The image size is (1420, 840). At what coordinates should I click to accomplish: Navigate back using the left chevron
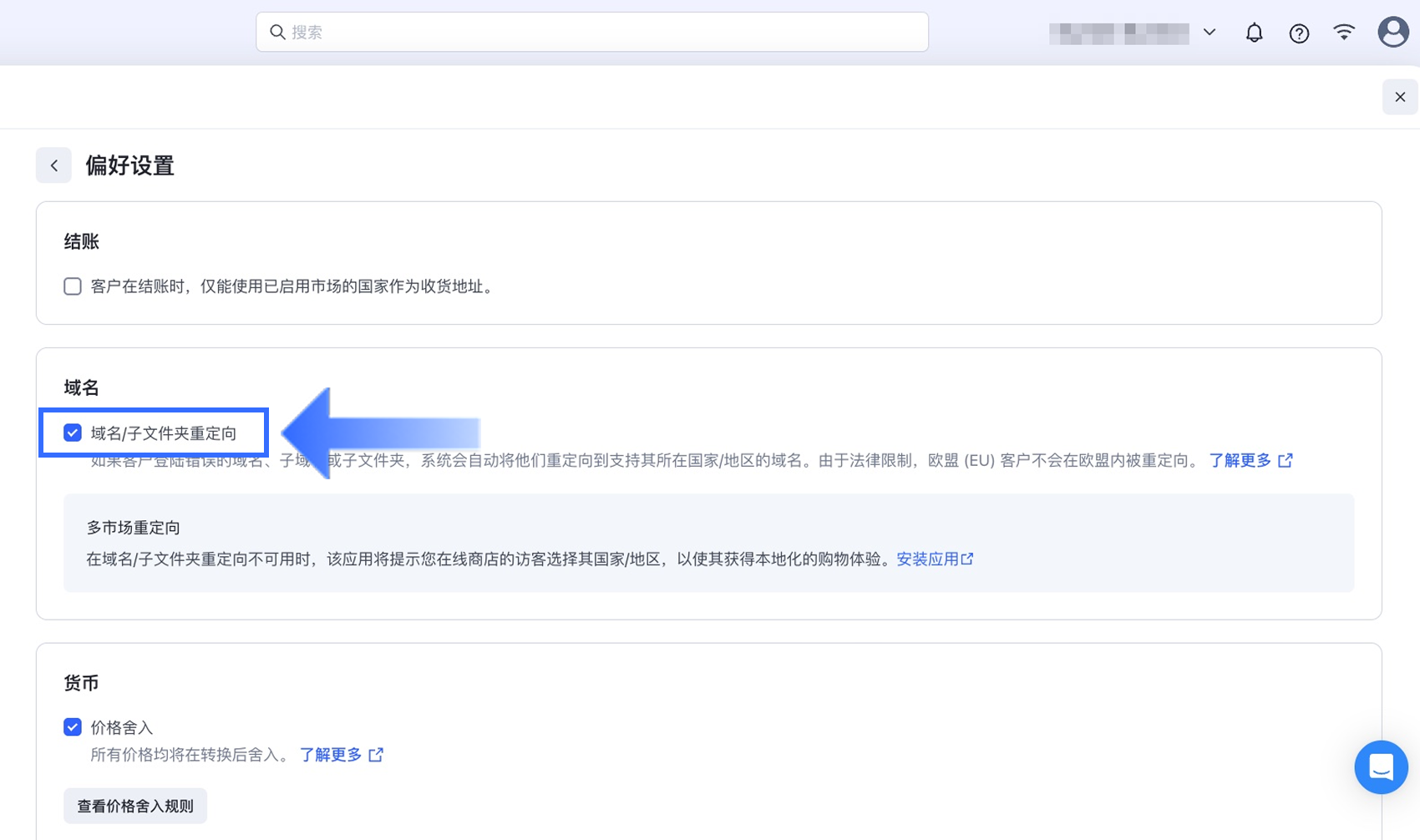[53, 164]
